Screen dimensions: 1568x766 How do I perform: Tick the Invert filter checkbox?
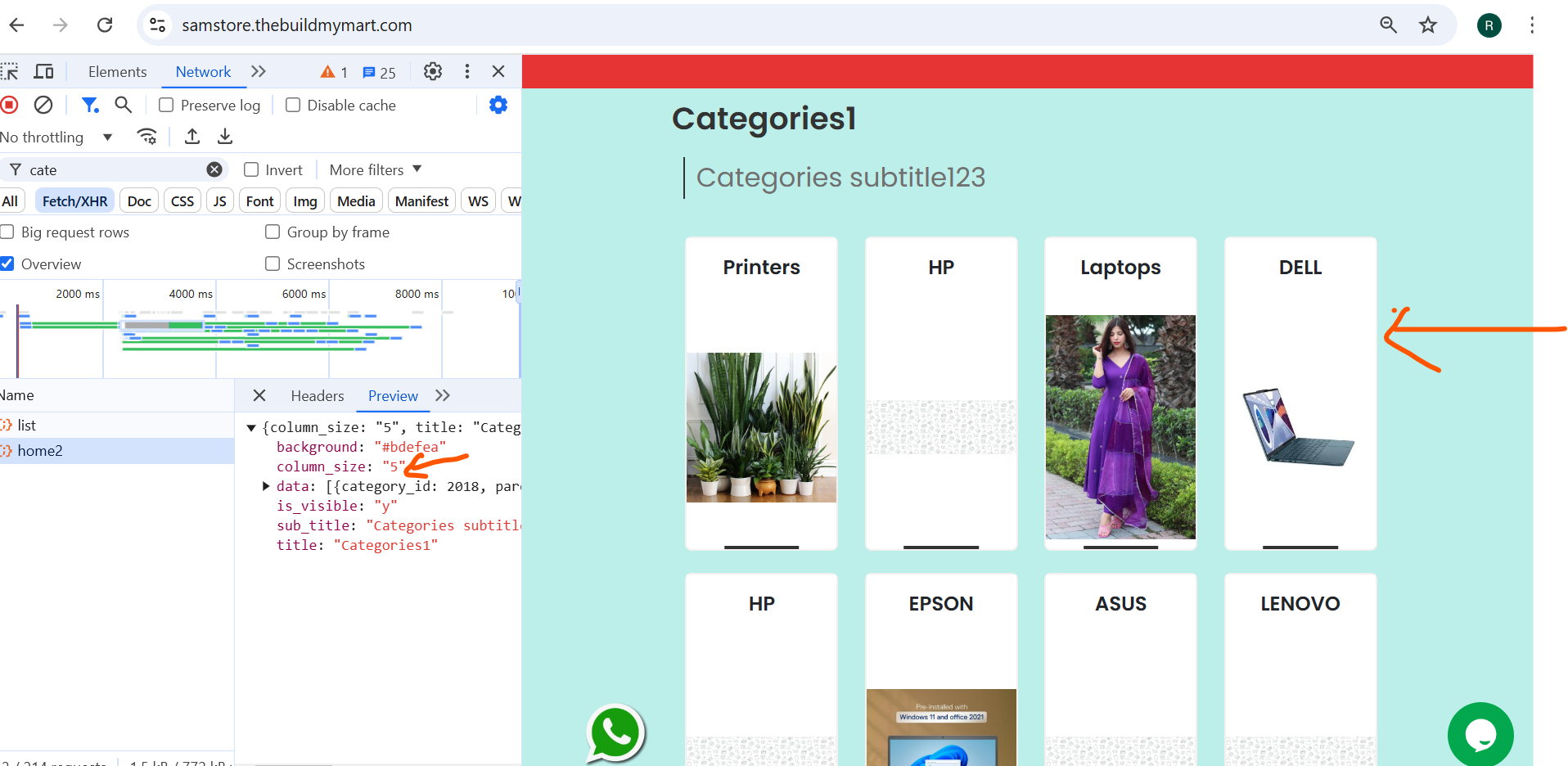(x=251, y=169)
